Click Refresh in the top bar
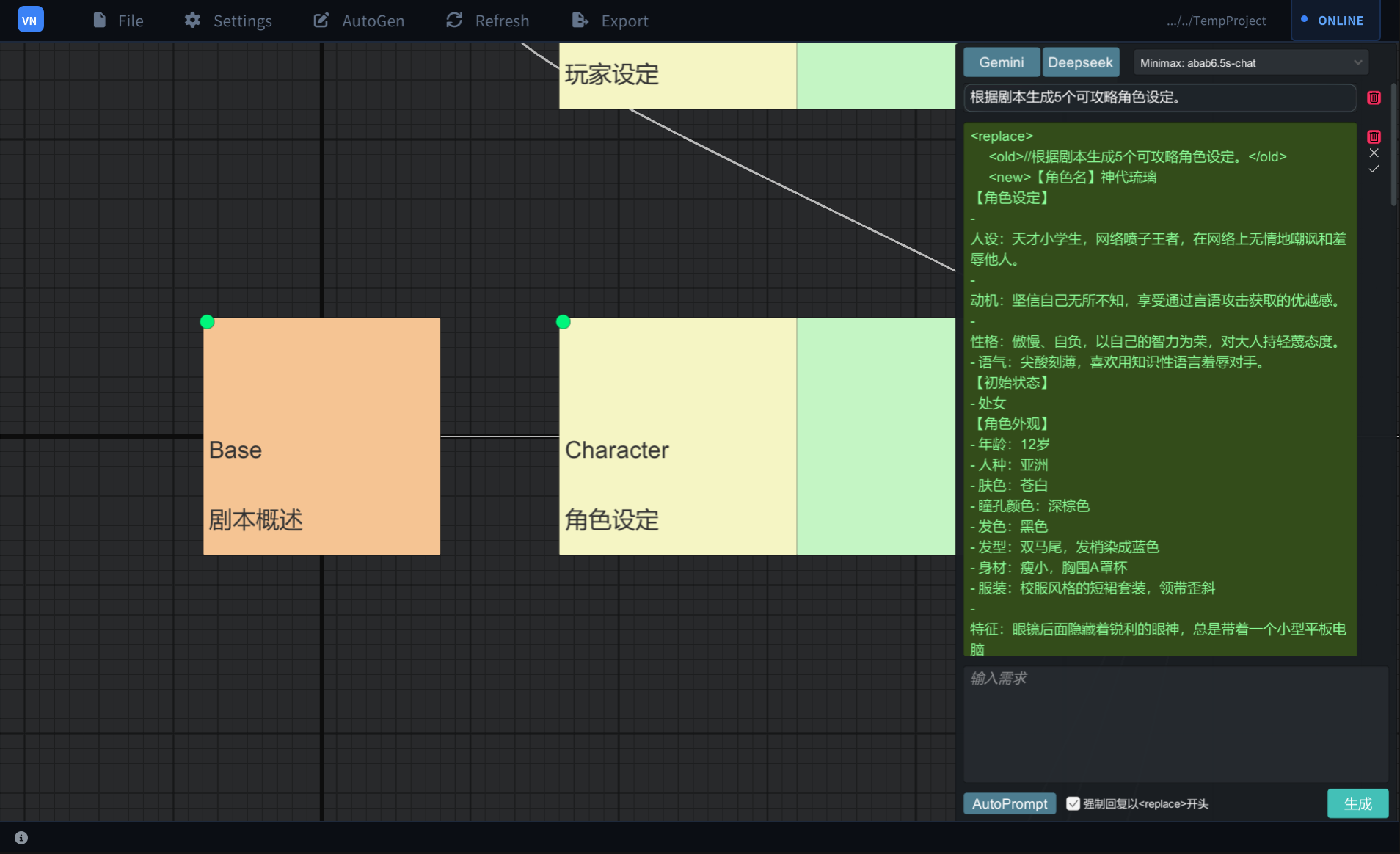Viewport: 1400px width, 854px height. [x=487, y=21]
